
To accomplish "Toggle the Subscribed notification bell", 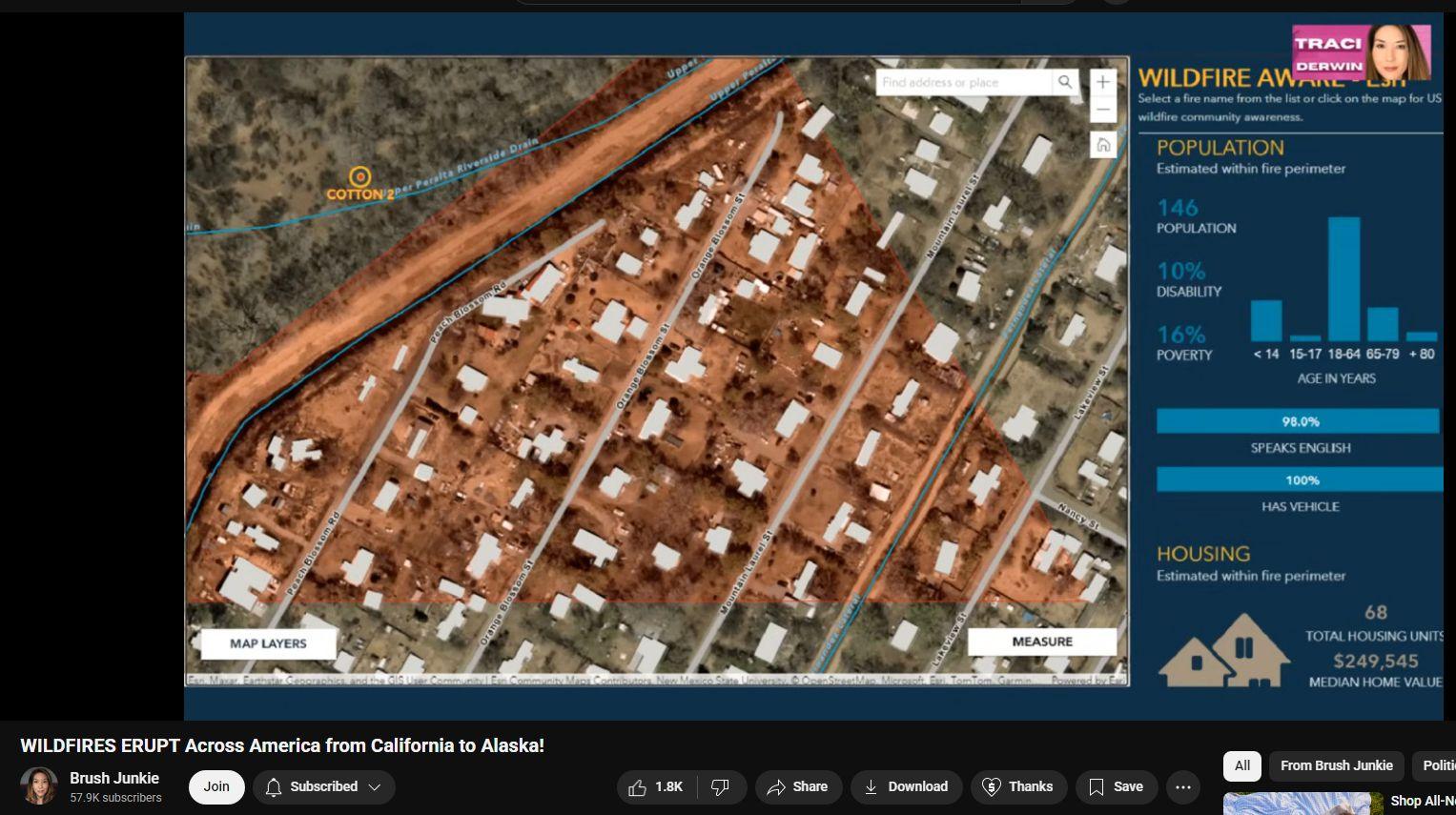I will pyautogui.click(x=274, y=787).
